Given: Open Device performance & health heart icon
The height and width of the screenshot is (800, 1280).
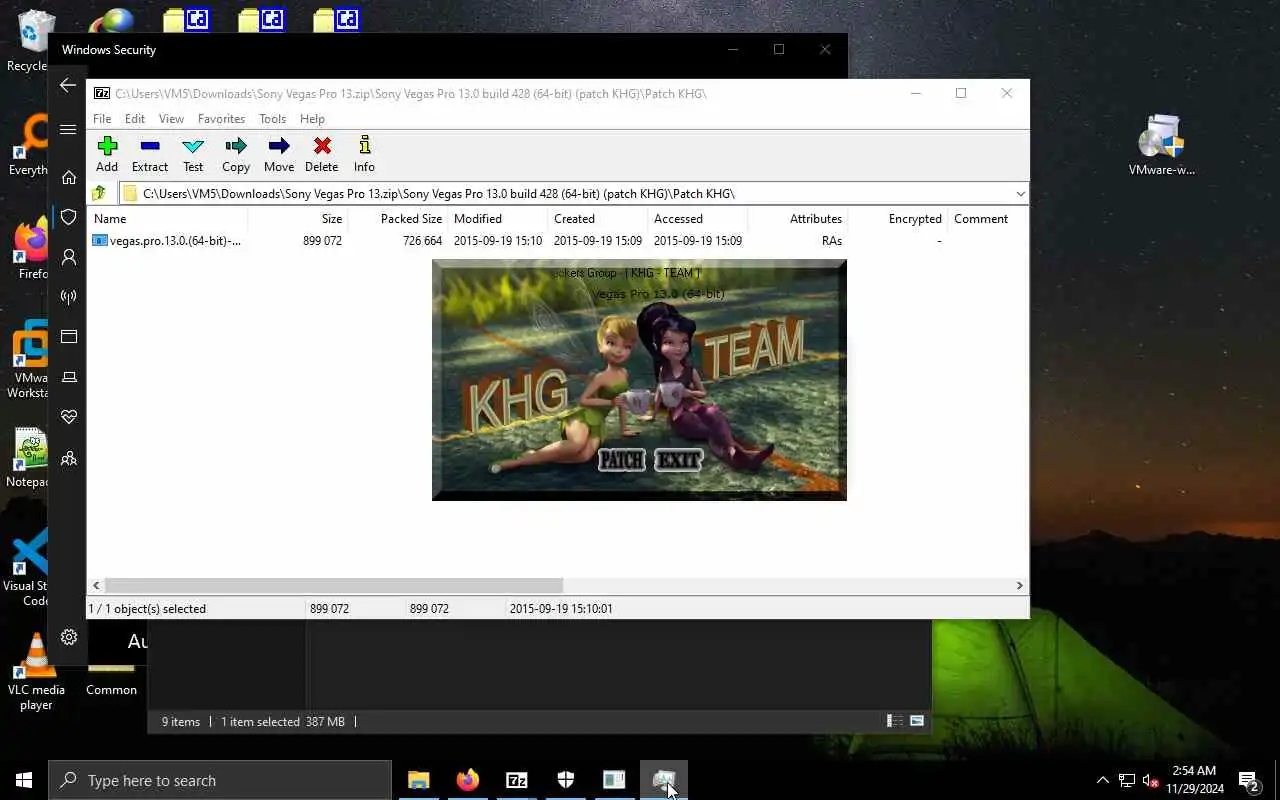Looking at the screenshot, I should coord(68,417).
